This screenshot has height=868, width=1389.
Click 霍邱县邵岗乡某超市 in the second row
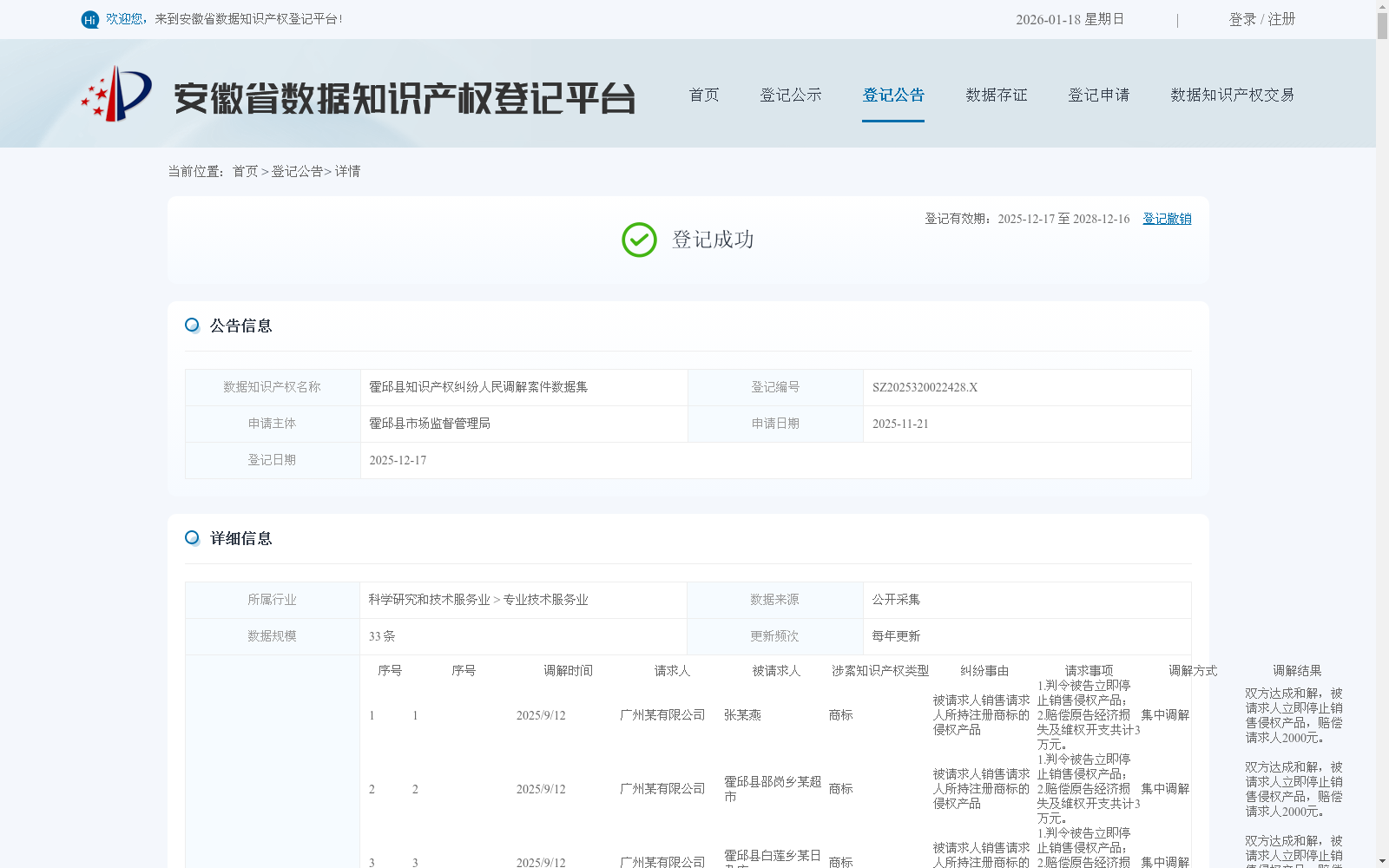[x=773, y=789]
